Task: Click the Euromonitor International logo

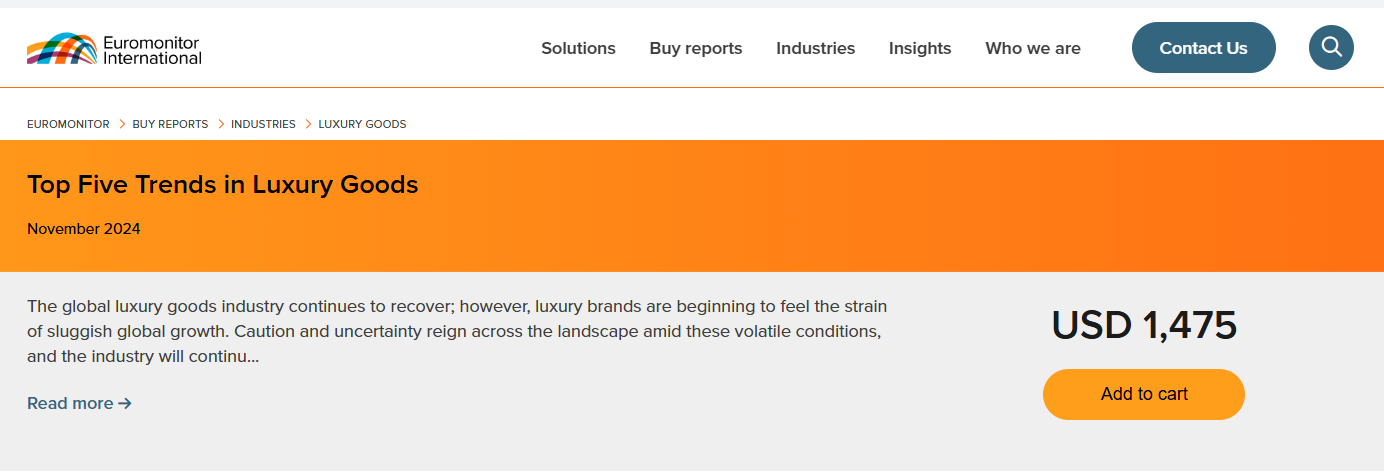Action: pos(114,48)
